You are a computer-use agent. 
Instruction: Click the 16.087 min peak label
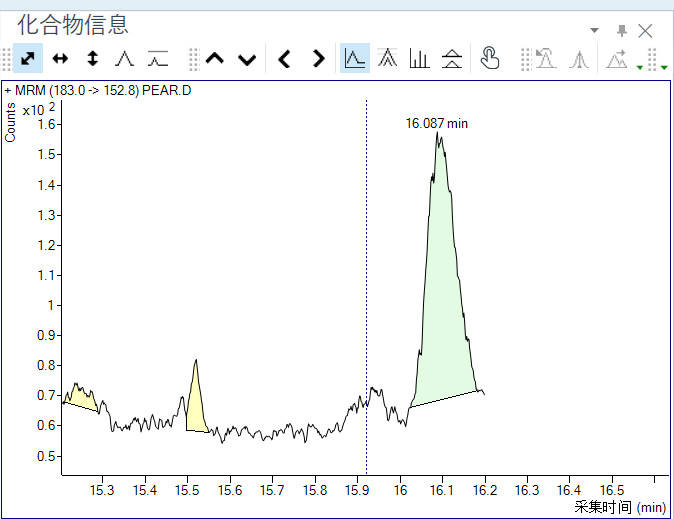(x=437, y=123)
